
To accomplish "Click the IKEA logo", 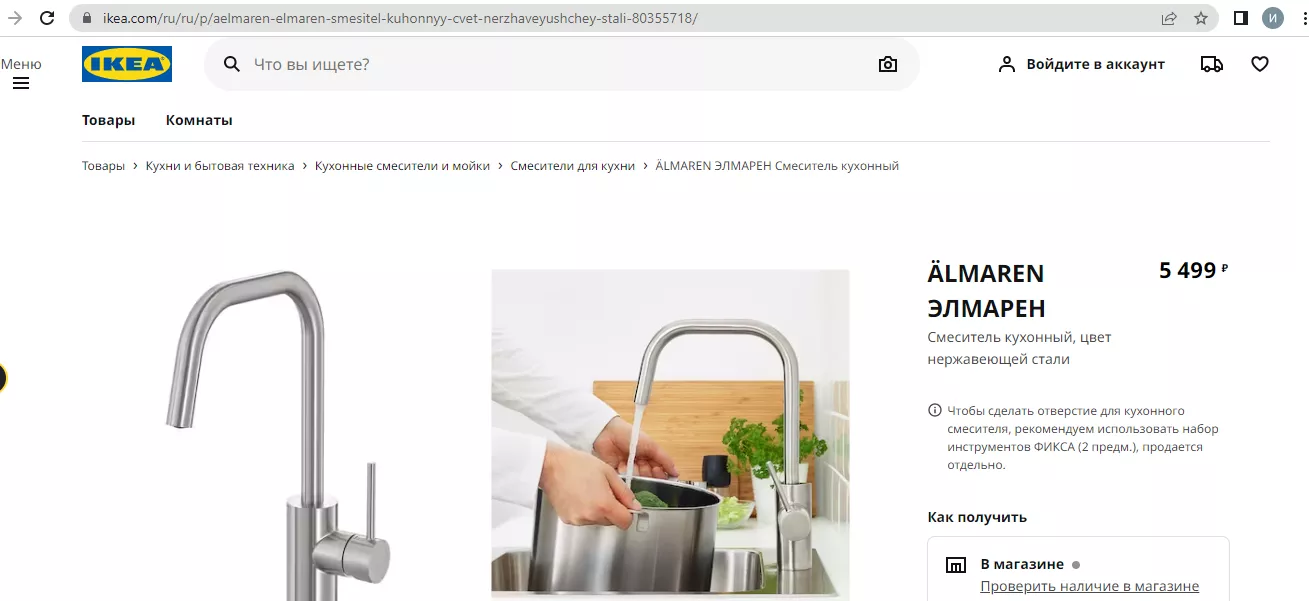I will [127, 64].
